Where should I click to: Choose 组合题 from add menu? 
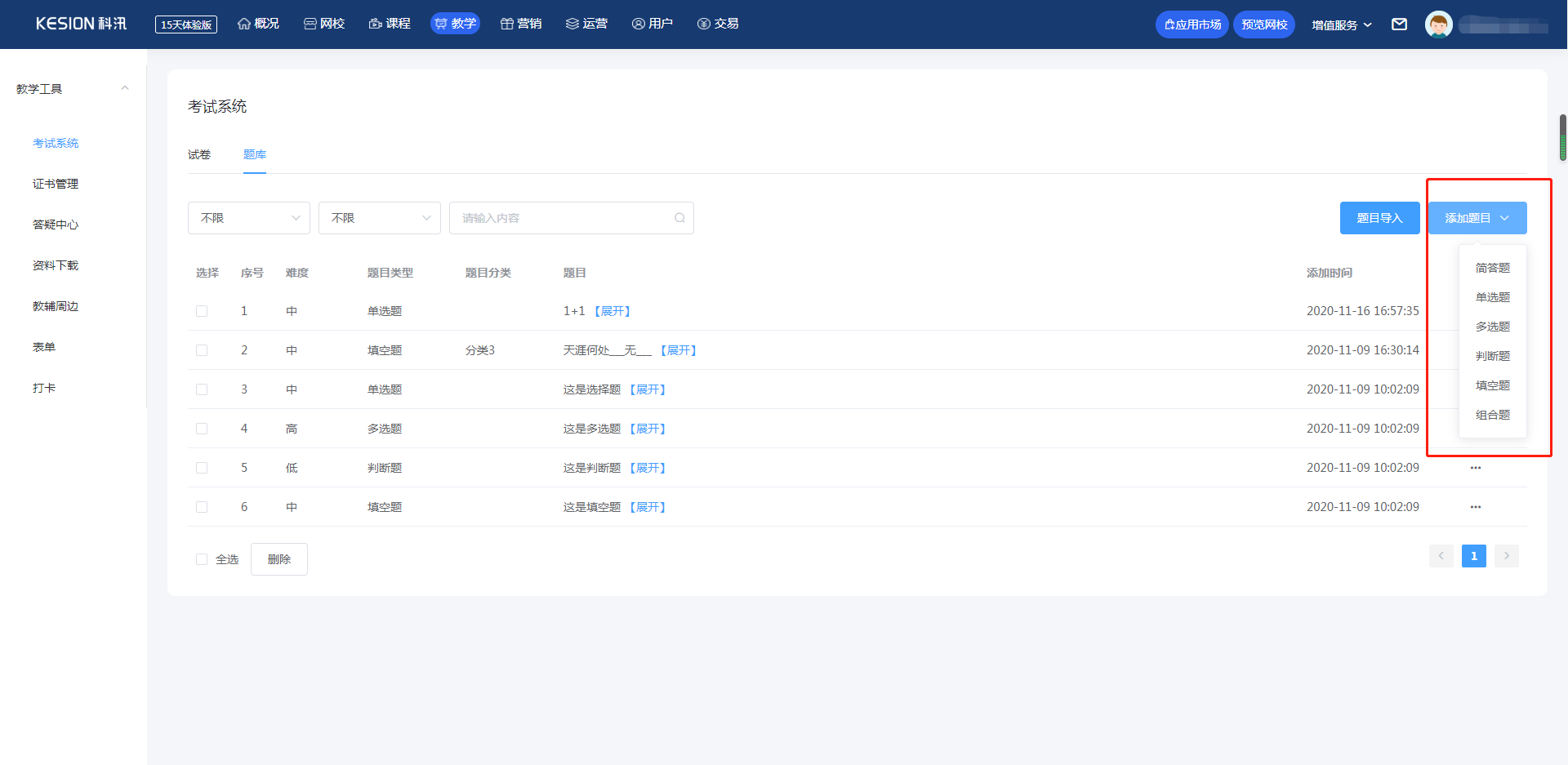[x=1493, y=415]
